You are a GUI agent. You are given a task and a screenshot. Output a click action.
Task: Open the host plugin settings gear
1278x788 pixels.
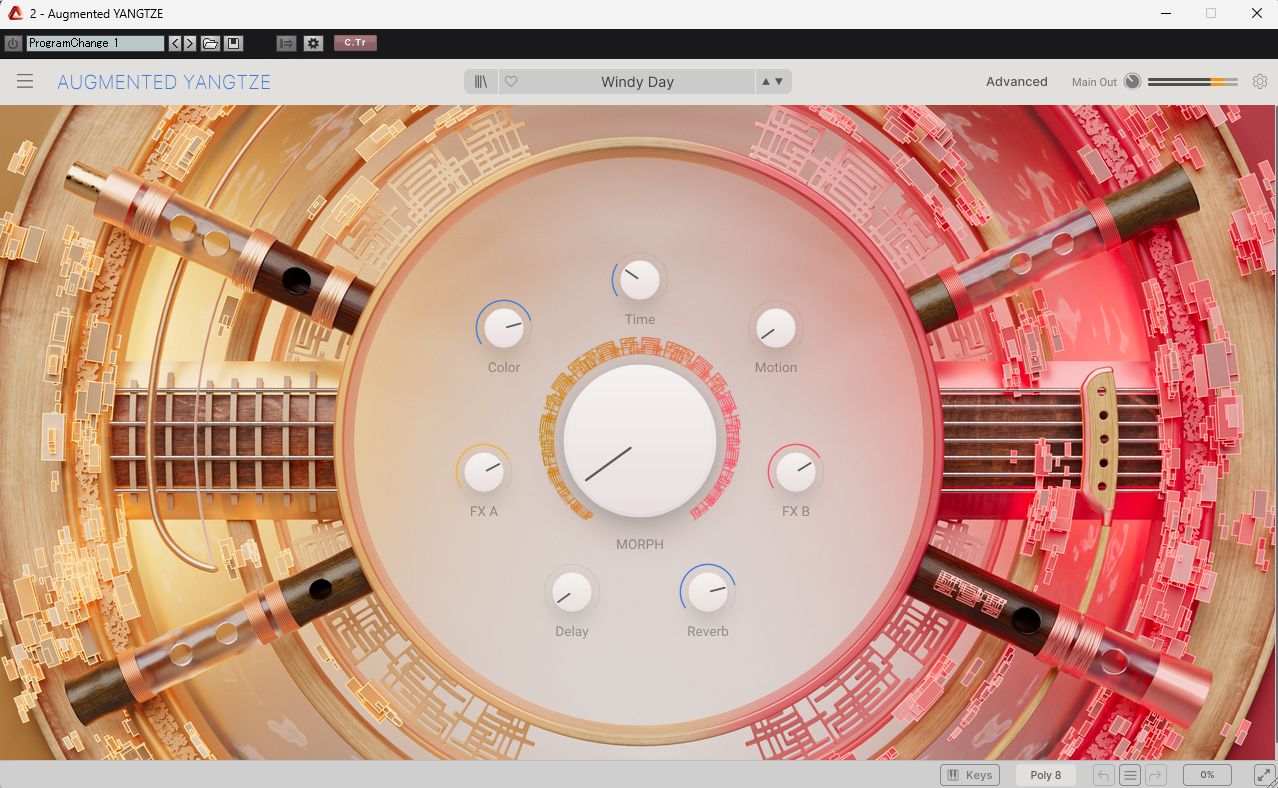pyautogui.click(x=313, y=43)
